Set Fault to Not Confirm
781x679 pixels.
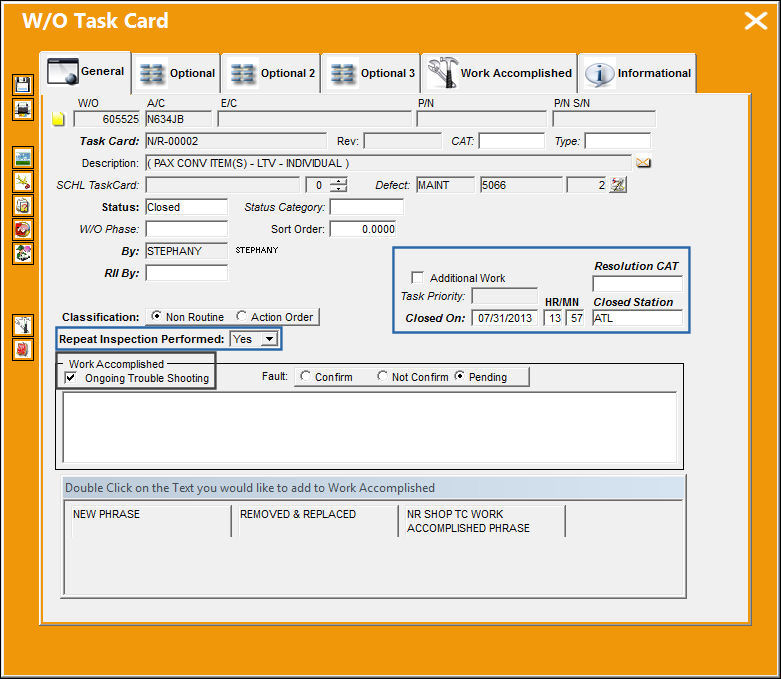point(382,377)
